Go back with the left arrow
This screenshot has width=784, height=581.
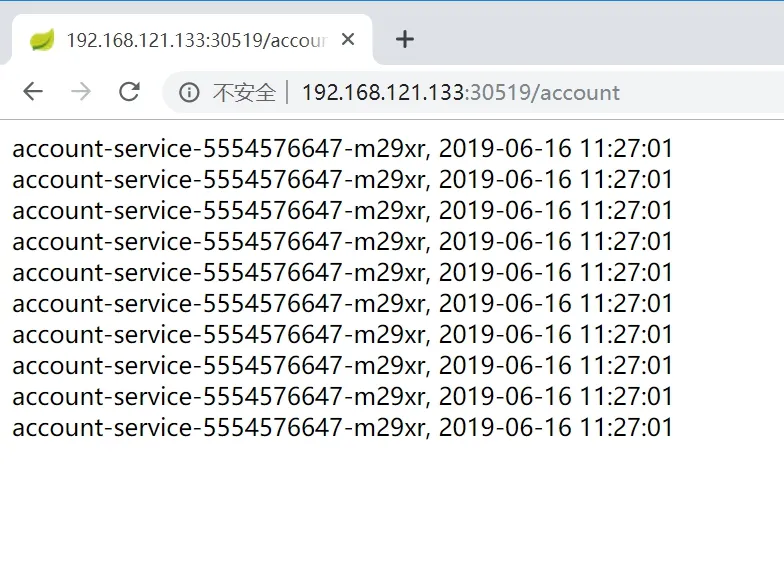[x=33, y=92]
